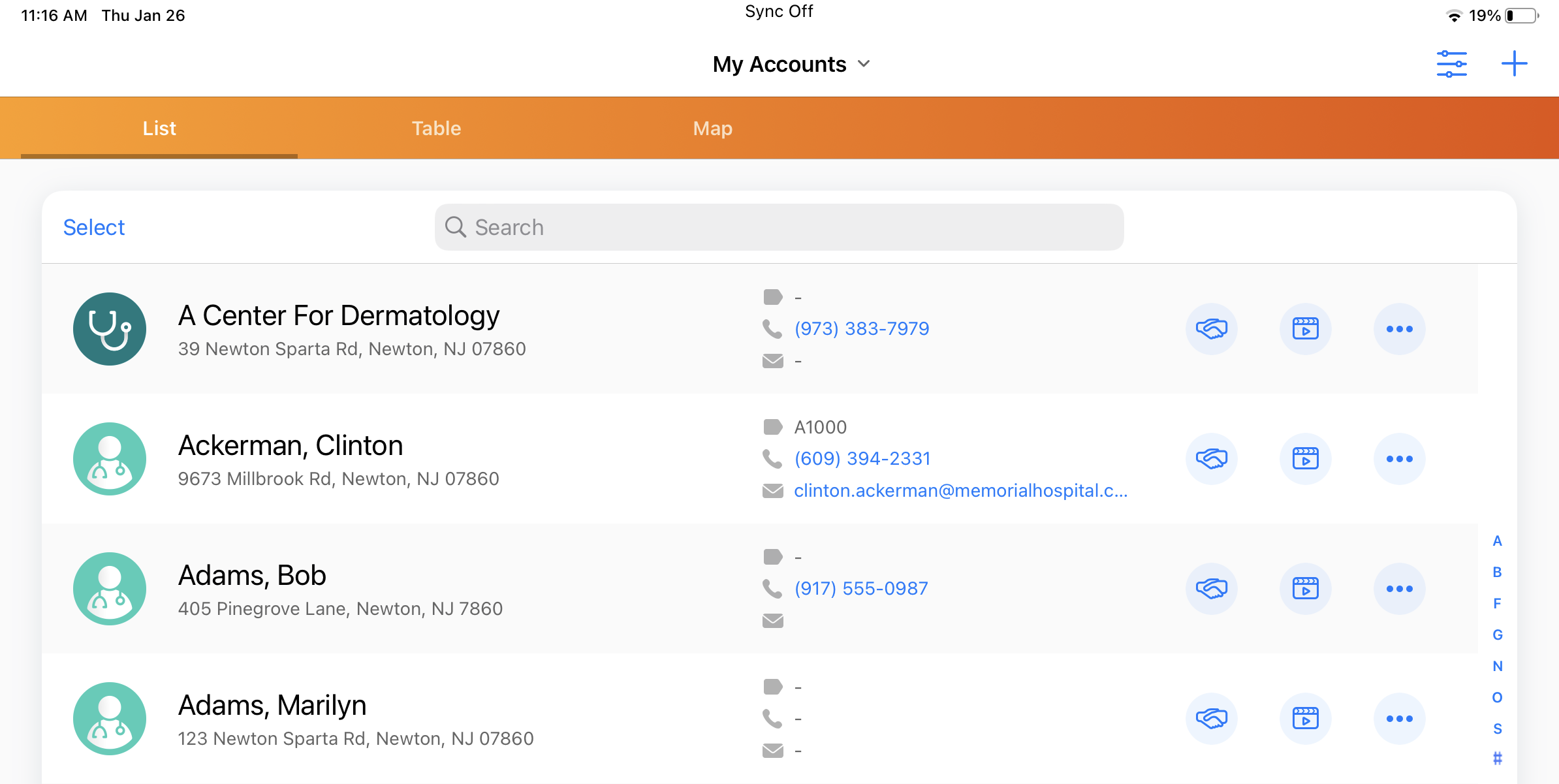Open more options for Adams, Bob

pyautogui.click(x=1399, y=589)
